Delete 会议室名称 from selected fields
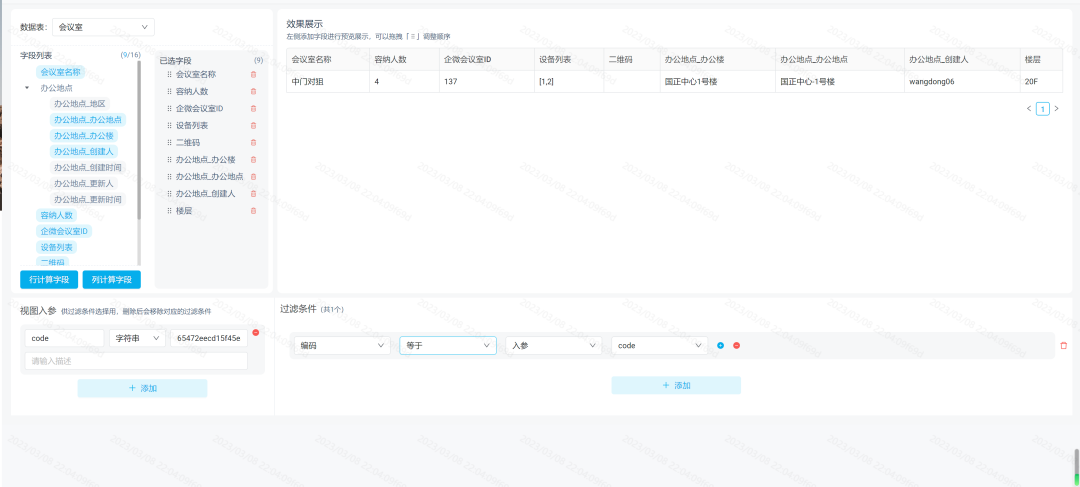Screen dimensions: 1080x487 point(253,74)
